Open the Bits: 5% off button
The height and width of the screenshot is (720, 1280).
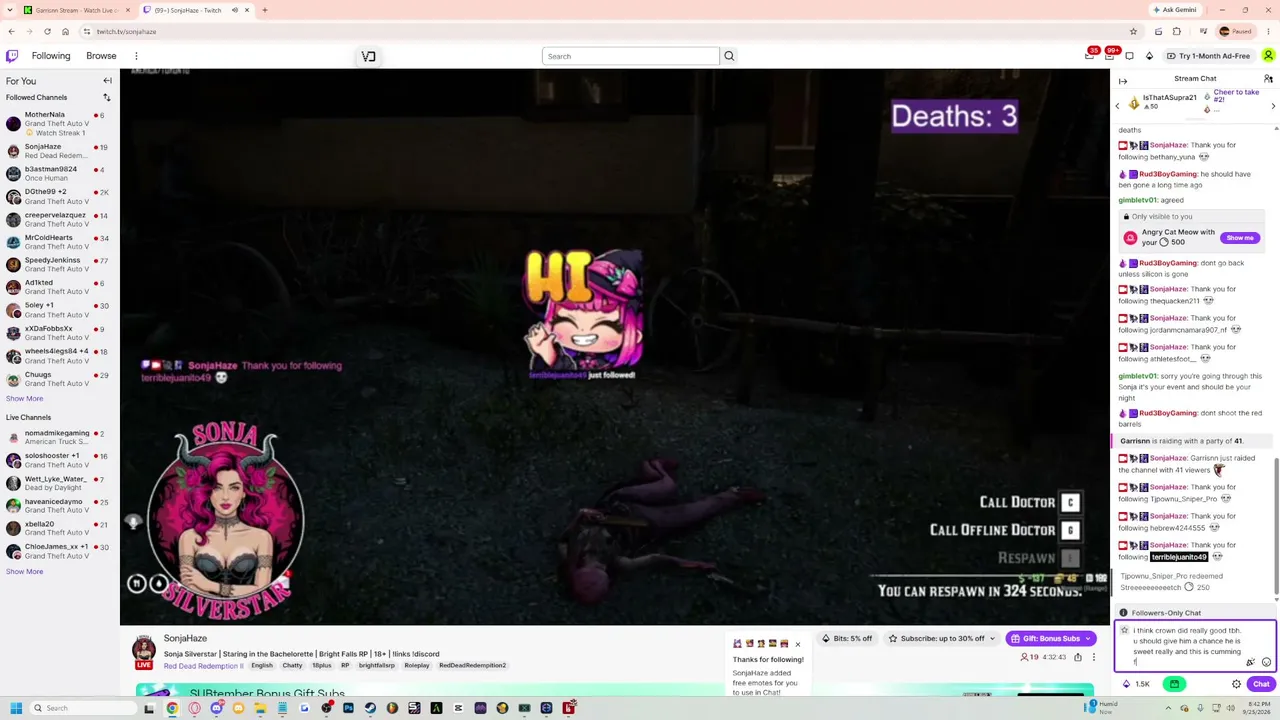pos(847,638)
